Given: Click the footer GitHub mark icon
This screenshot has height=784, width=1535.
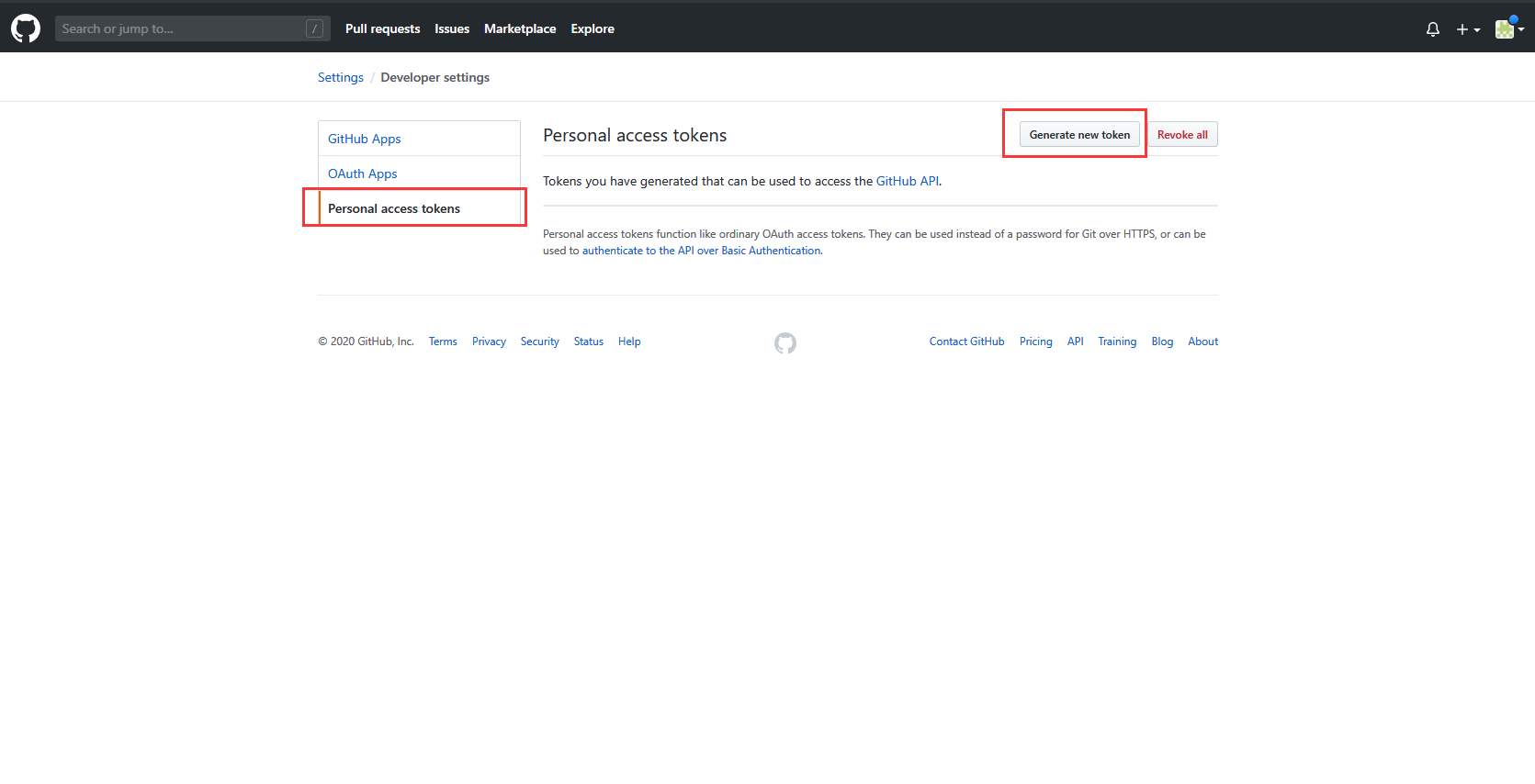Looking at the screenshot, I should tap(784, 343).
